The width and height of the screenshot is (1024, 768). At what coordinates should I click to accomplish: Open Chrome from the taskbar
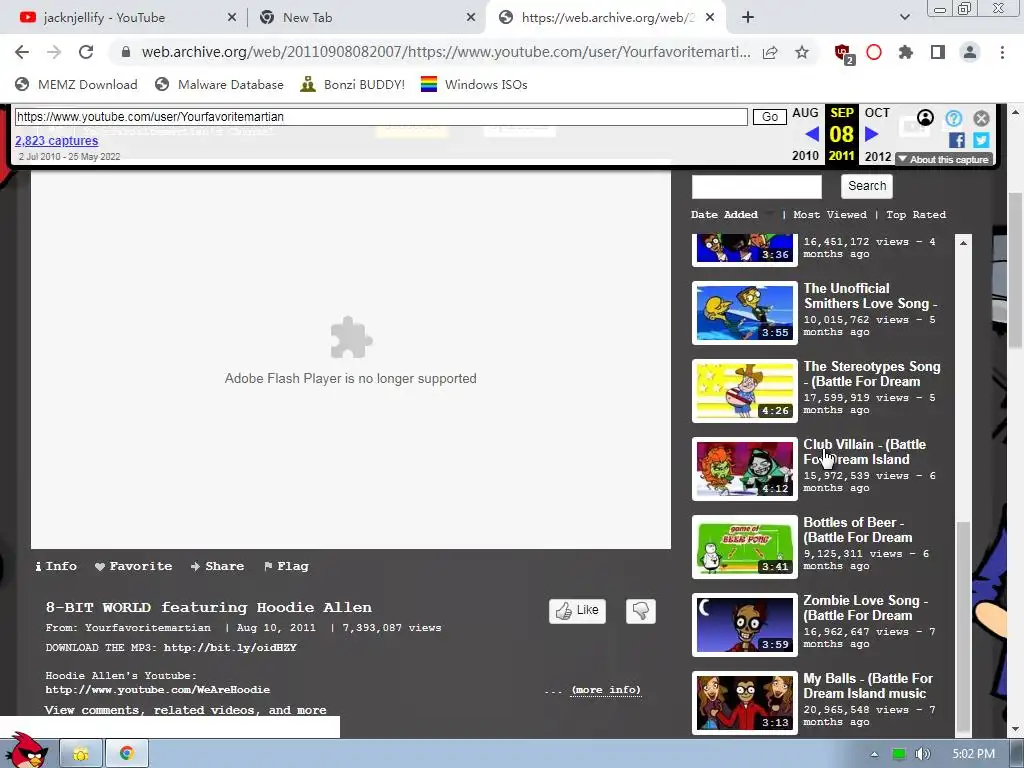[127, 754]
